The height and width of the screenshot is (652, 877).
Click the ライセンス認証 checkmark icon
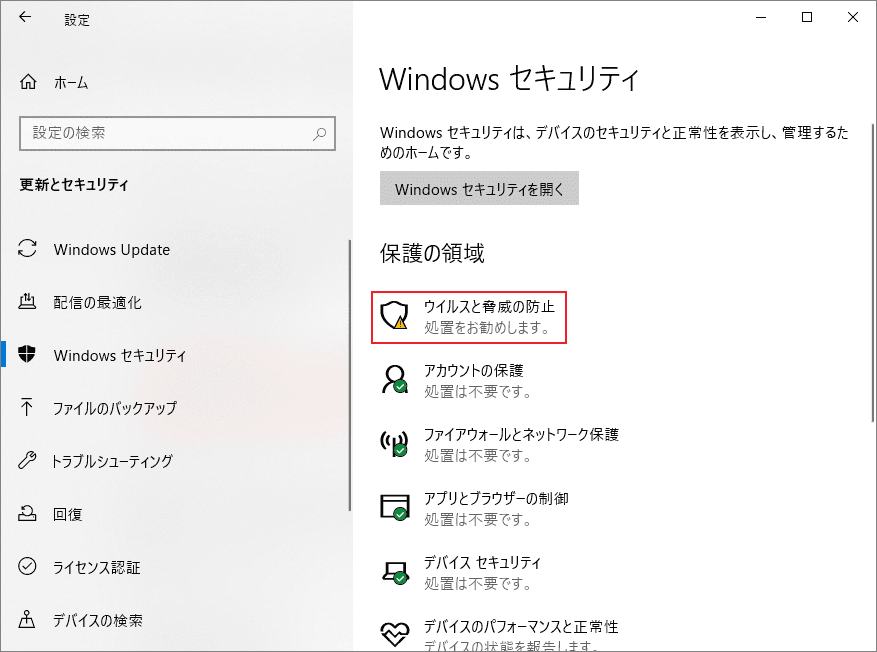[30, 567]
